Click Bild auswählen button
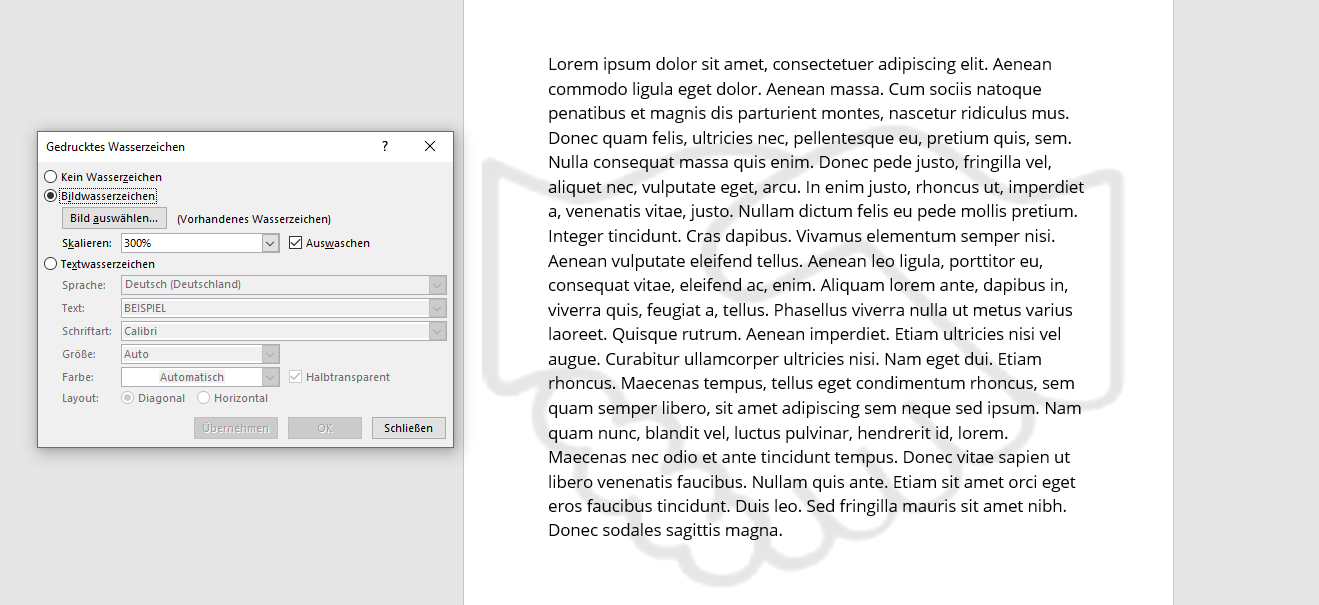The height and width of the screenshot is (605, 1319). point(115,218)
